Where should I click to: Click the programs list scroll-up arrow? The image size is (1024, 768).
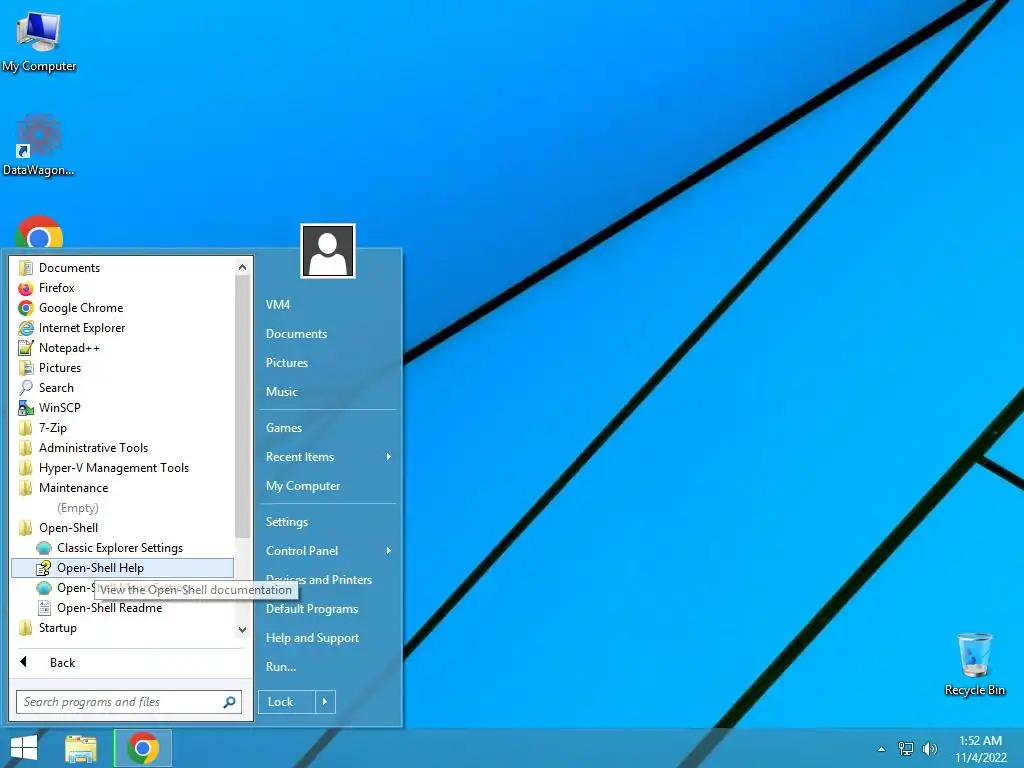click(242, 267)
